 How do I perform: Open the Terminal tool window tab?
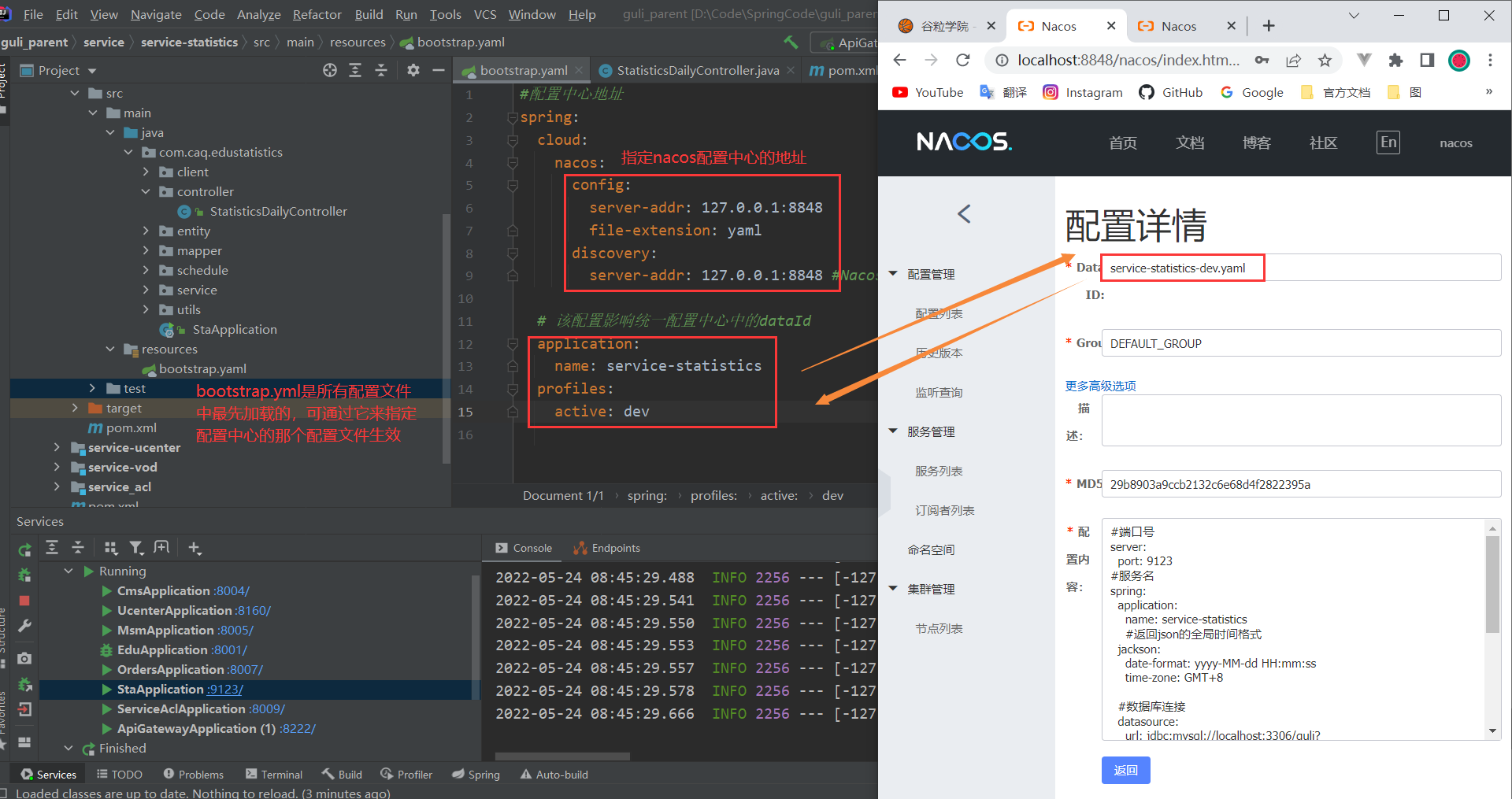[274, 775]
